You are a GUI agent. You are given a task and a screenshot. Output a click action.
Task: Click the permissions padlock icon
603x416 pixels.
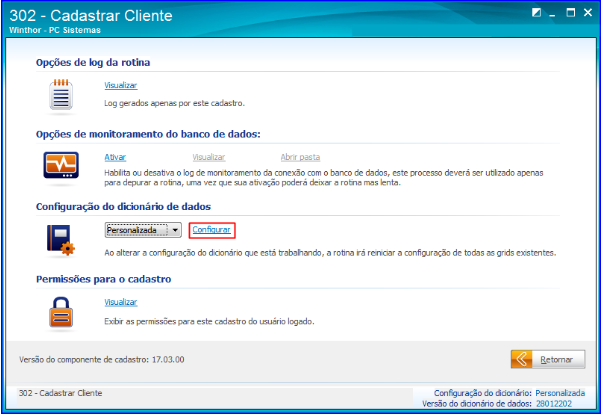(x=61, y=312)
